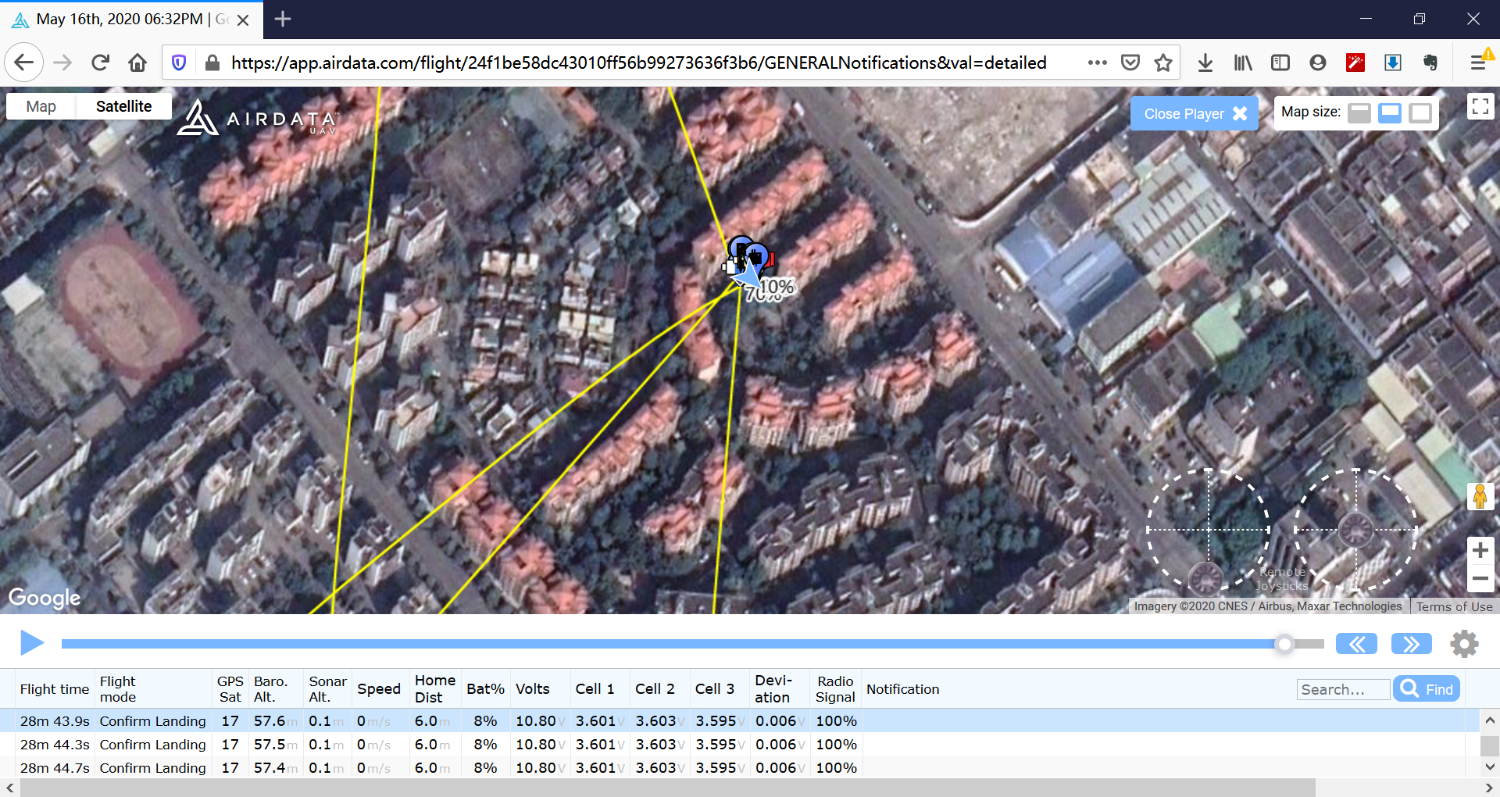
Task: Click the Find button
Action: click(1426, 689)
